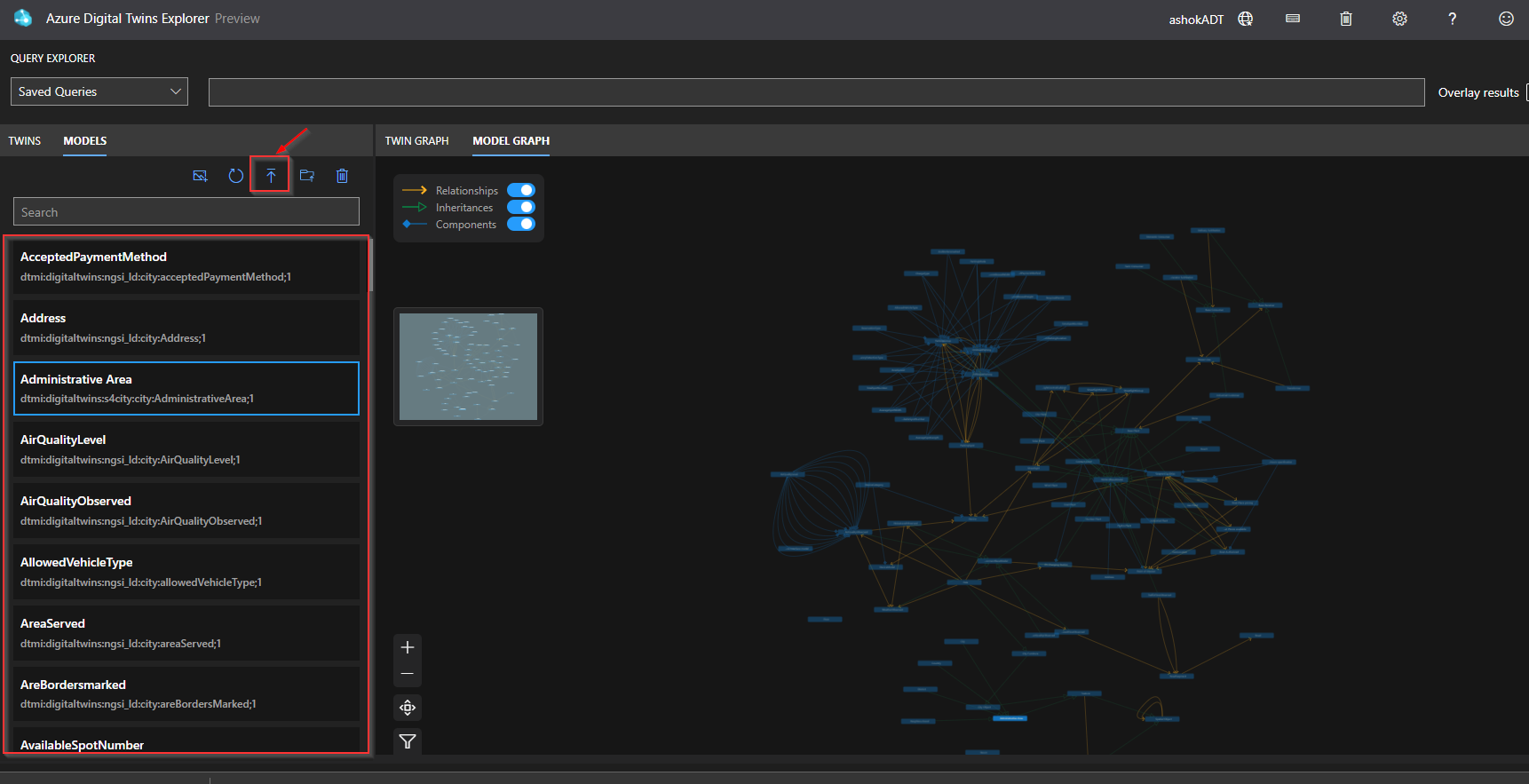This screenshot has height=784, width=1529.
Task: Click the ashokADT instance name
Action: coord(1196,20)
